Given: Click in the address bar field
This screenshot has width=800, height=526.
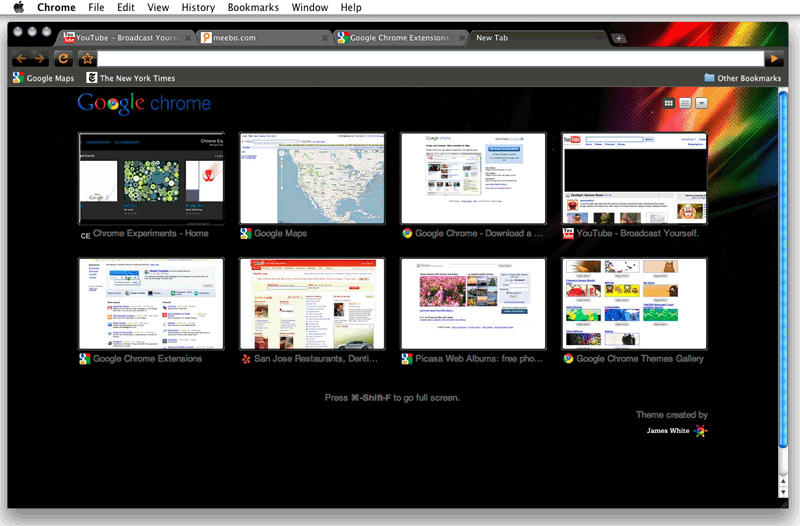Looking at the screenshot, I should click(431, 59).
